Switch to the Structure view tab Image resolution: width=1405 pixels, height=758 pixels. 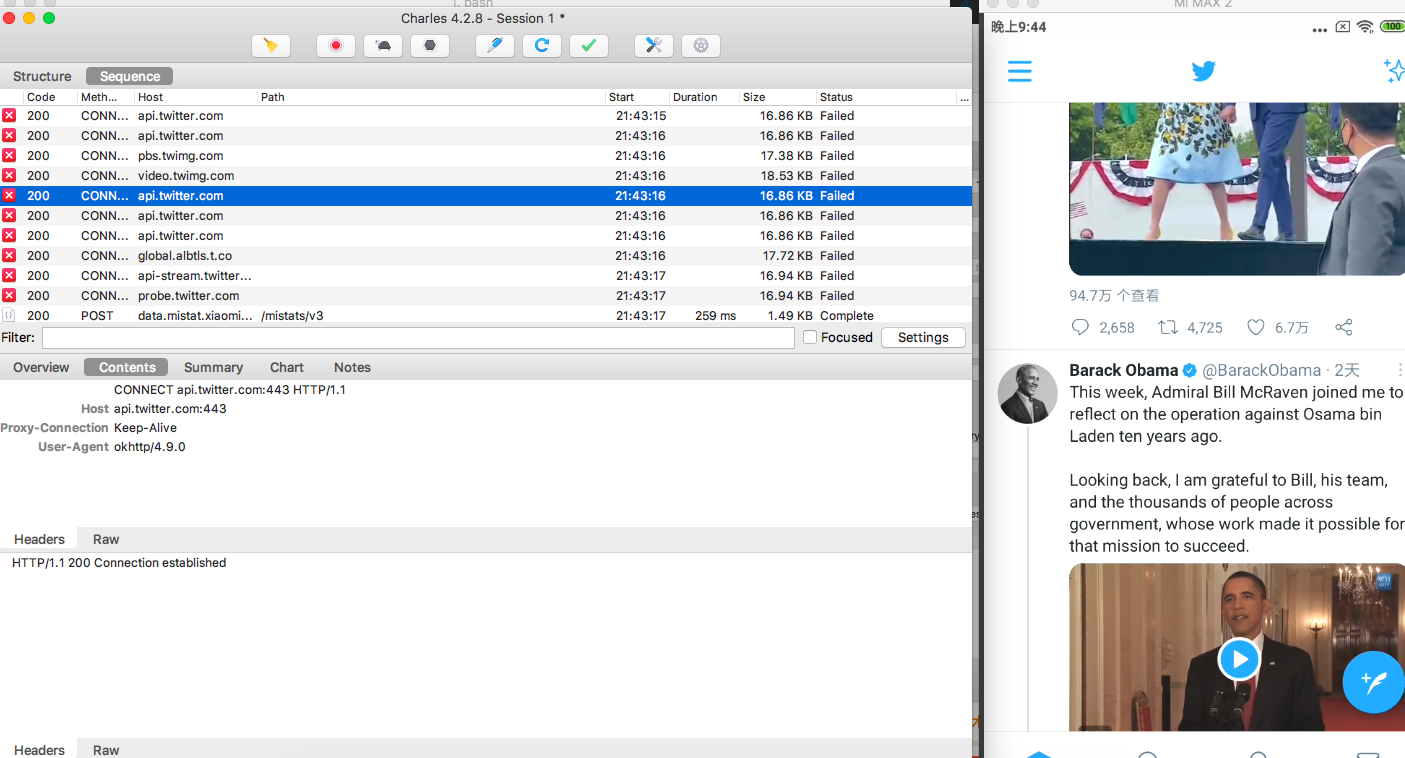[x=42, y=76]
